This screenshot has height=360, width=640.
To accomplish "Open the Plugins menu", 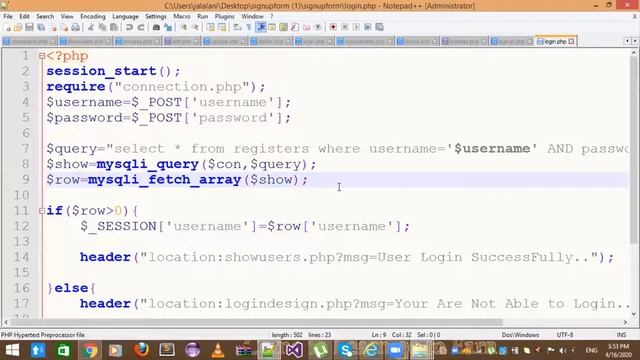I will point(224,16).
